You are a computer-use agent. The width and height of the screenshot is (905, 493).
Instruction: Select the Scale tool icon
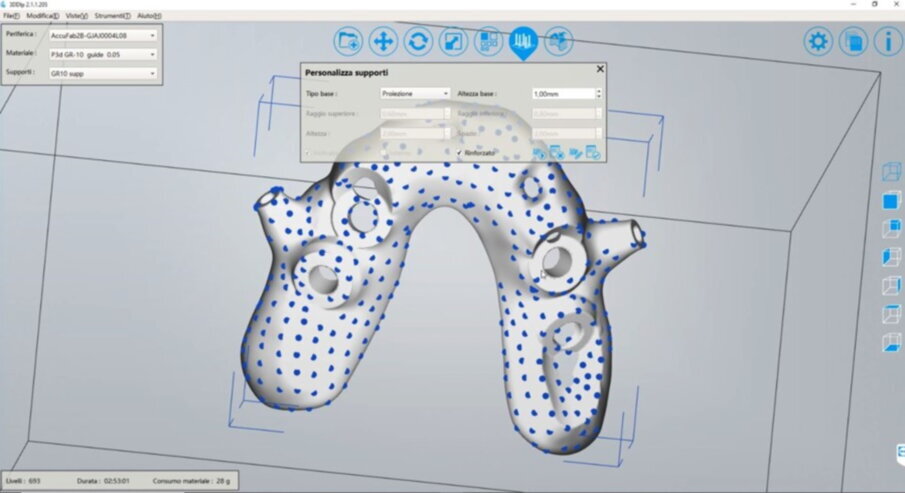point(453,41)
